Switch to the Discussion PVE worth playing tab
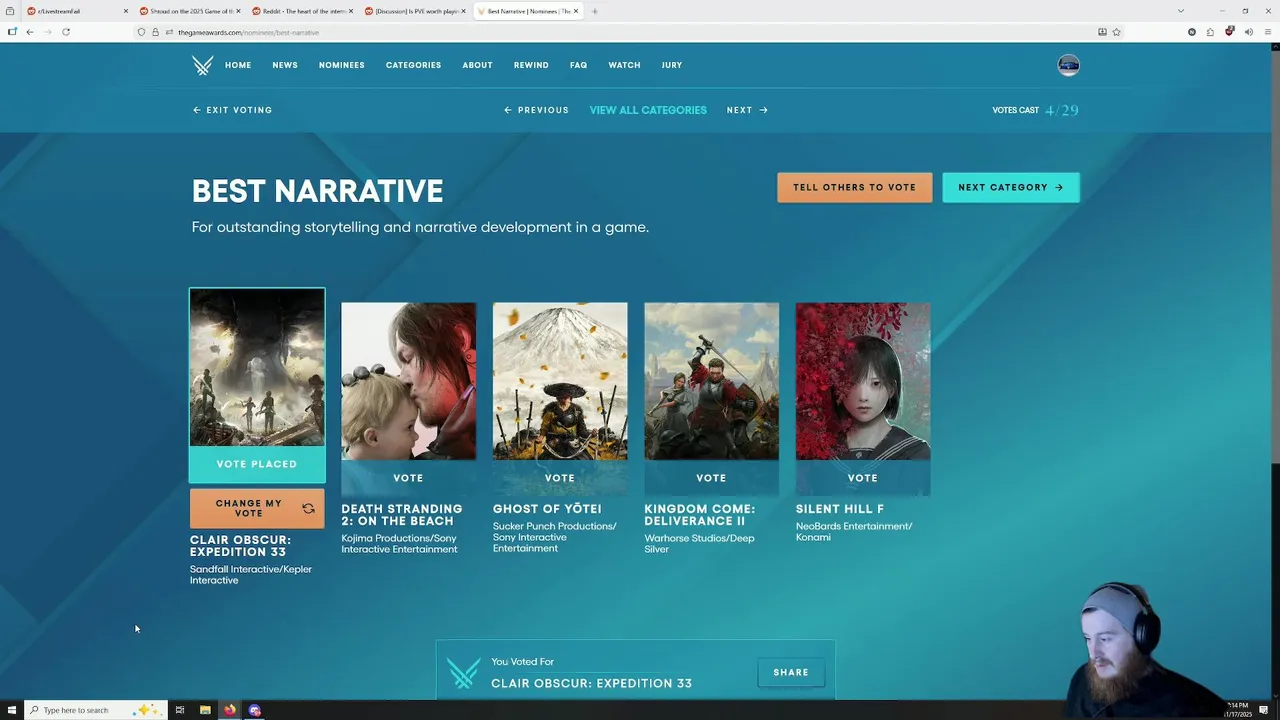Viewport: 1280px width, 720px height. (x=416, y=11)
